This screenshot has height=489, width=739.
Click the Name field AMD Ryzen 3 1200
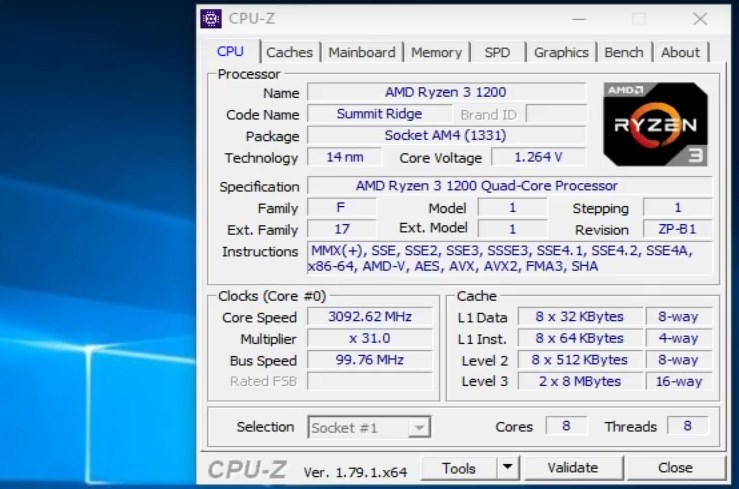[446, 92]
